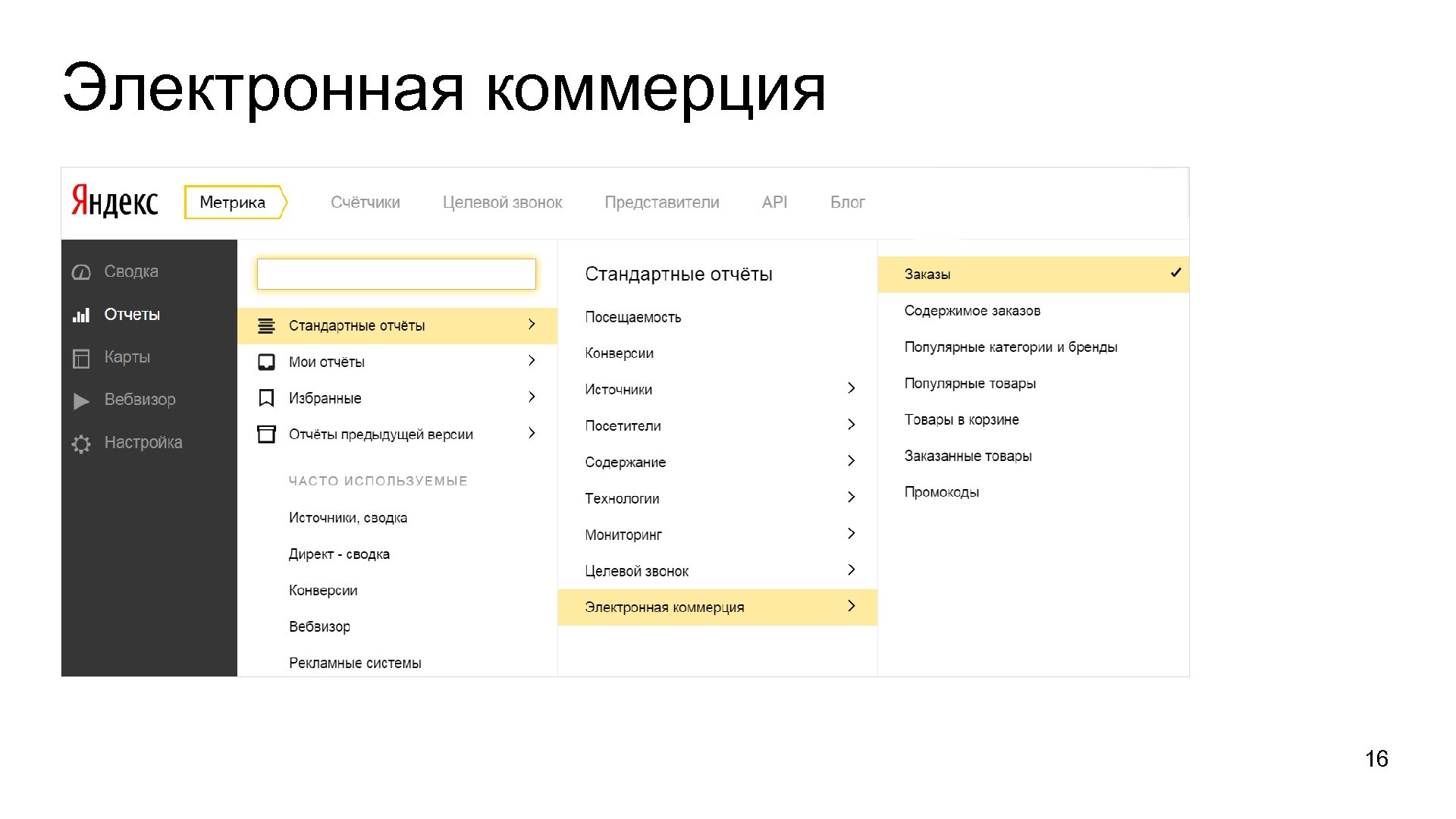The height and width of the screenshot is (819, 1456).
Task: Select Посещаемость in standard reports
Action: 632,318
